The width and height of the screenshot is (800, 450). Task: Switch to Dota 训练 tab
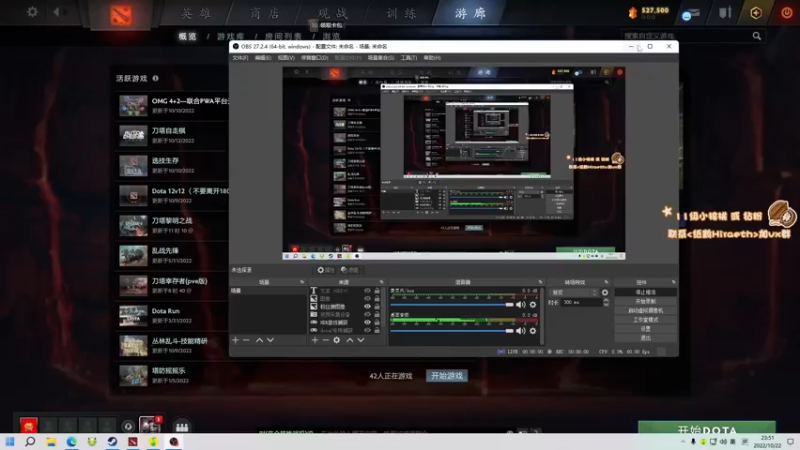pyautogui.click(x=402, y=13)
